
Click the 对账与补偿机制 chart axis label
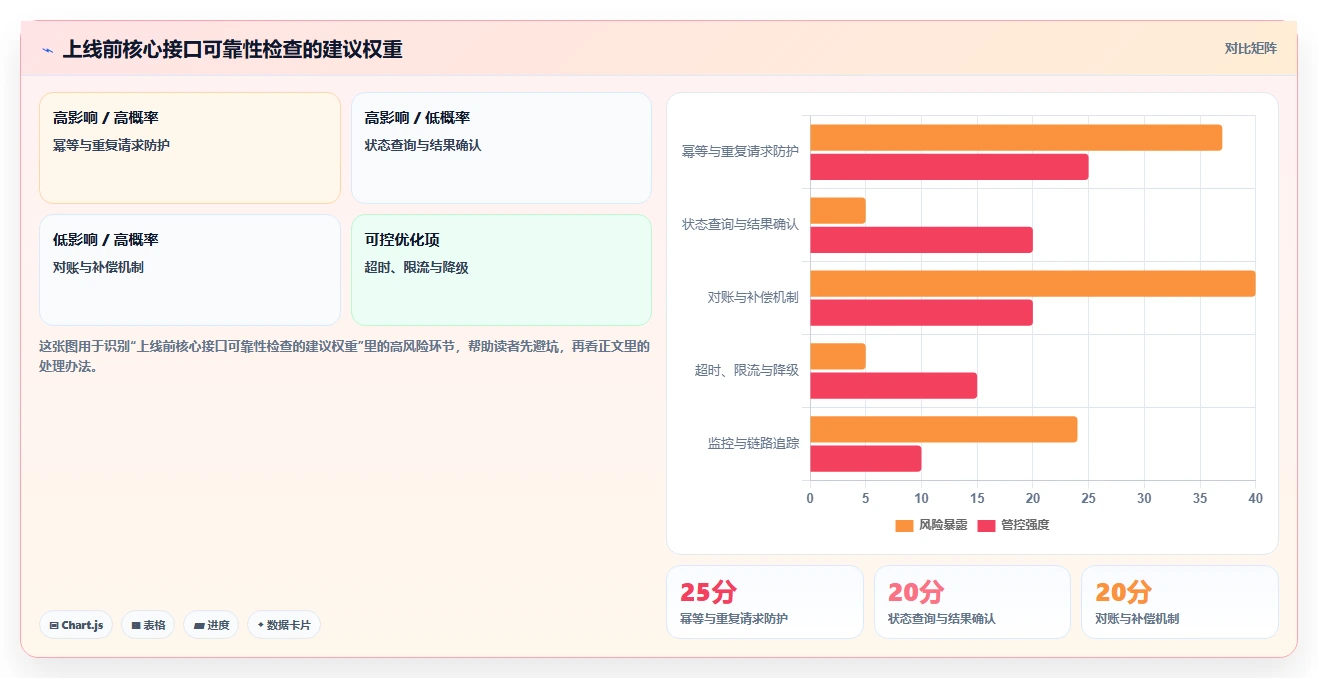(x=753, y=297)
